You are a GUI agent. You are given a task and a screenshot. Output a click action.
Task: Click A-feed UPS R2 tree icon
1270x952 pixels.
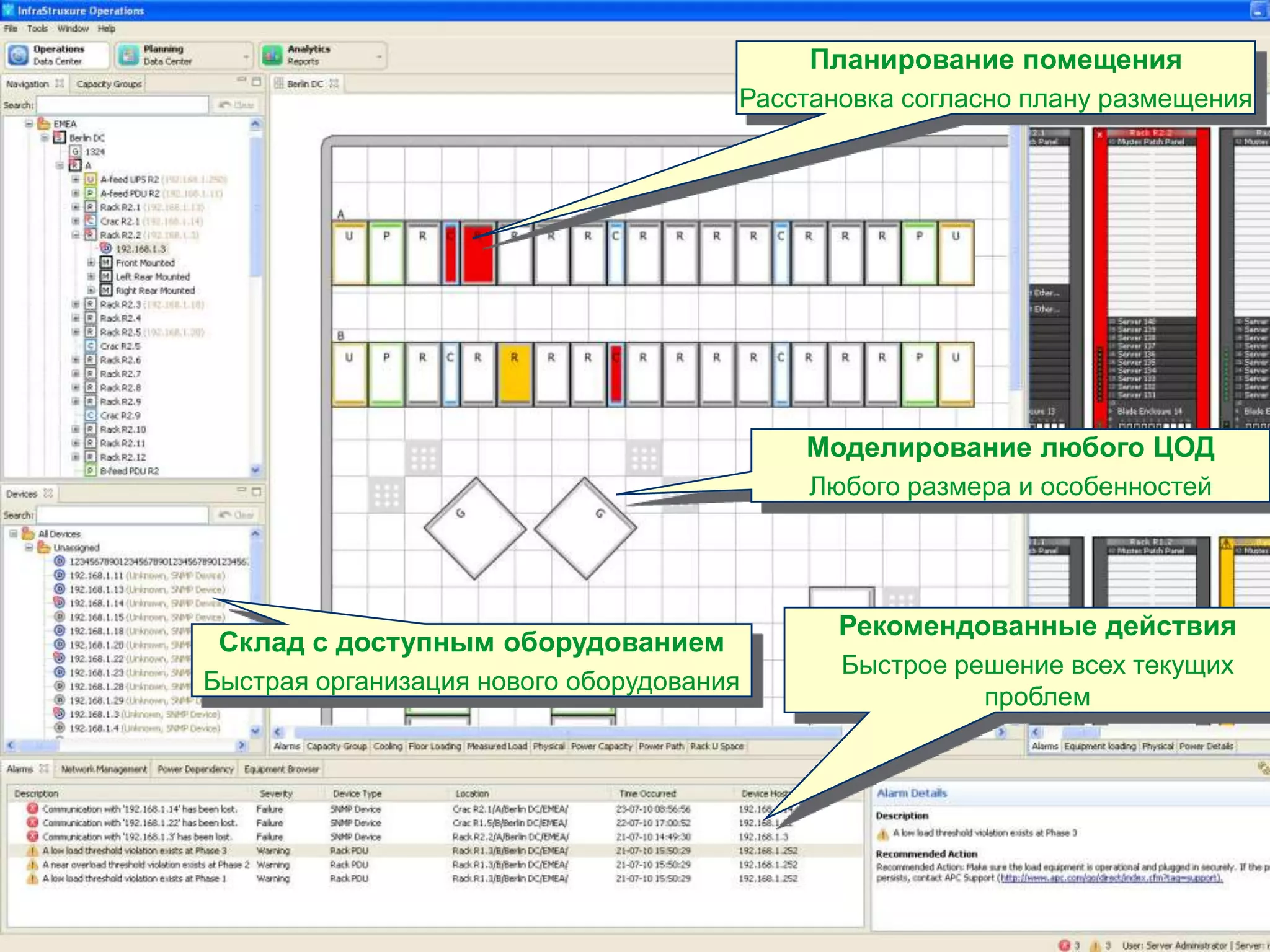(x=91, y=180)
